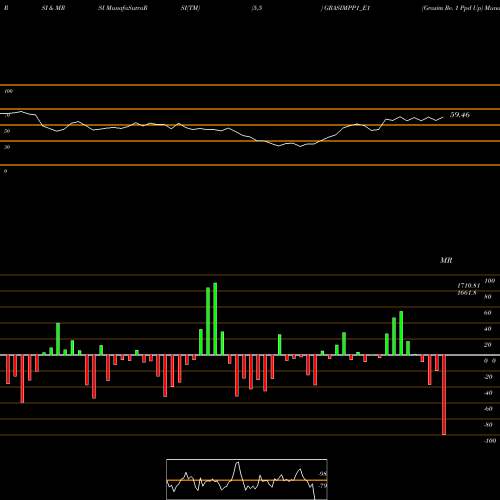This screenshot has width=500, height=500.
Task: Click the -40 label on MR axis
Action: click(x=488, y=393)
